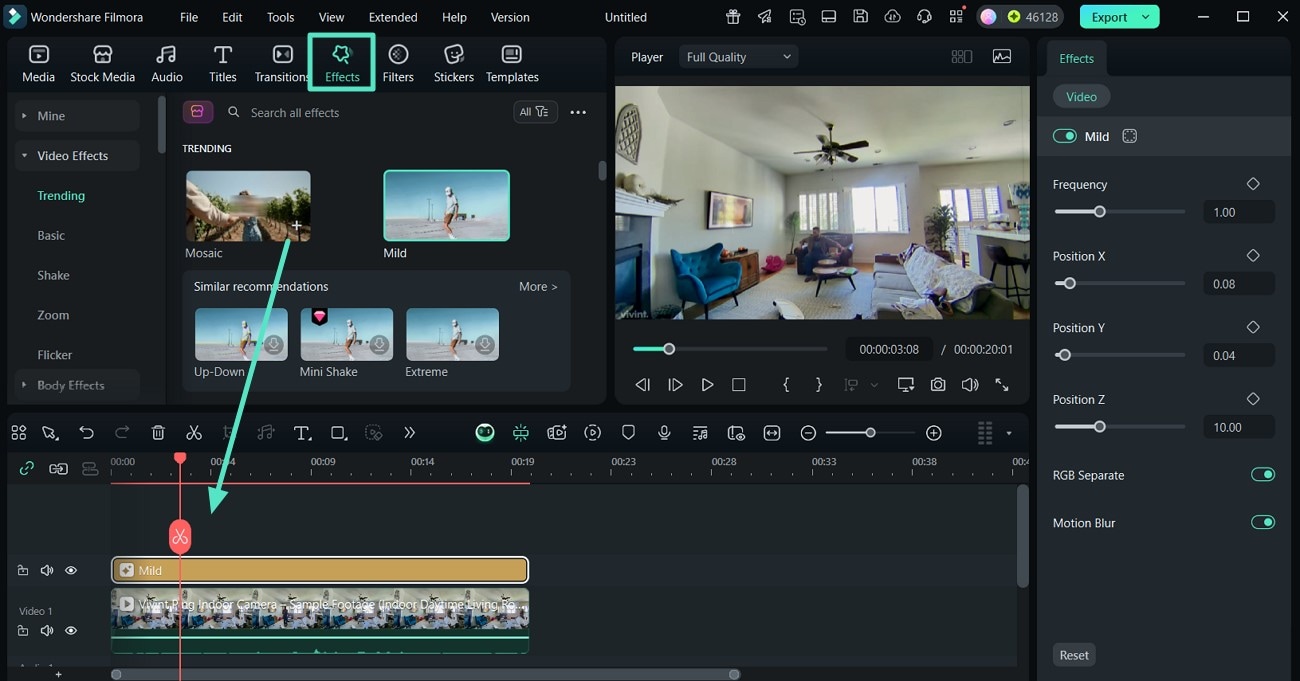1300x681 pixels.
Task: Toggle visibility of Video 1 track
Action: [71, 631]
